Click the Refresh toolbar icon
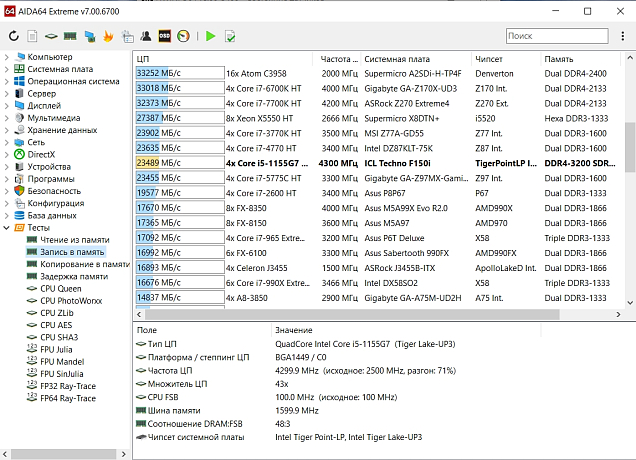Viewport: 636px width, 460px height. tap(13, 37)
